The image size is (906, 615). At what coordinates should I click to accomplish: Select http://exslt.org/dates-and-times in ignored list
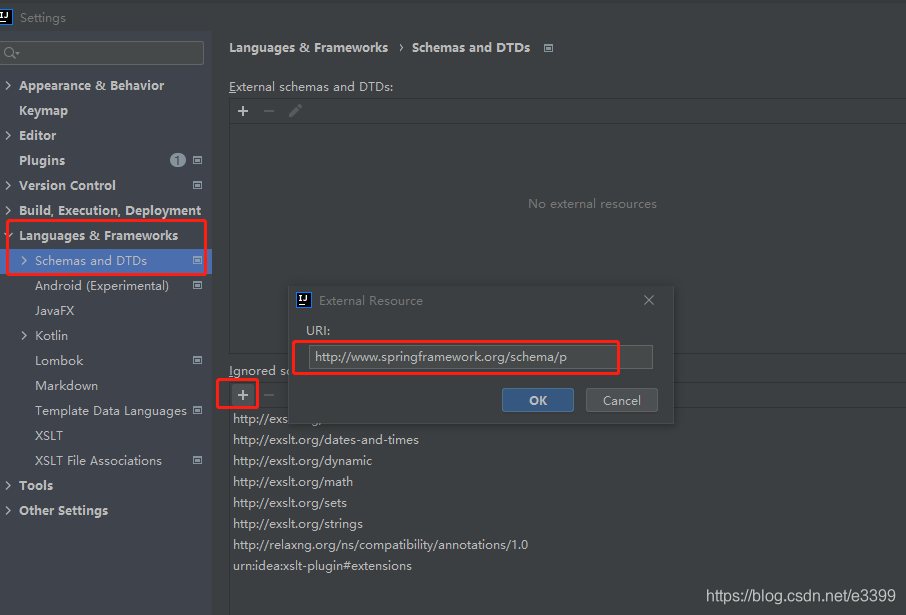pos(326,440)
